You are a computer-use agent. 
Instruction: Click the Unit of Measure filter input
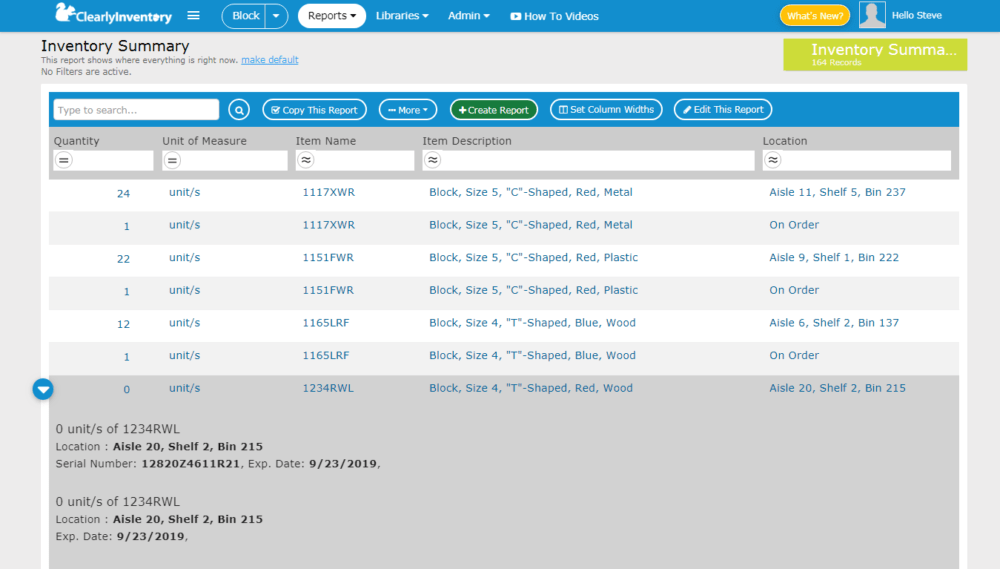[224, 160]
